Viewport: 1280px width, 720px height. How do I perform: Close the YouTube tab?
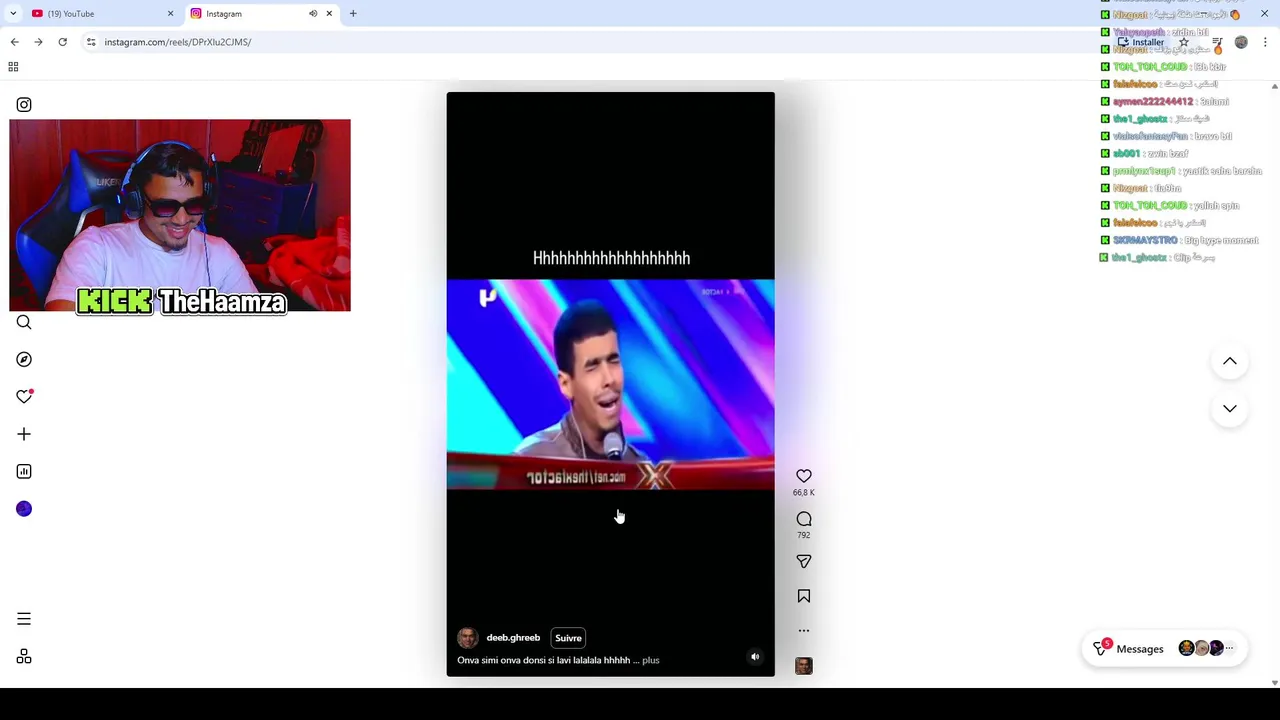(170, 14)
